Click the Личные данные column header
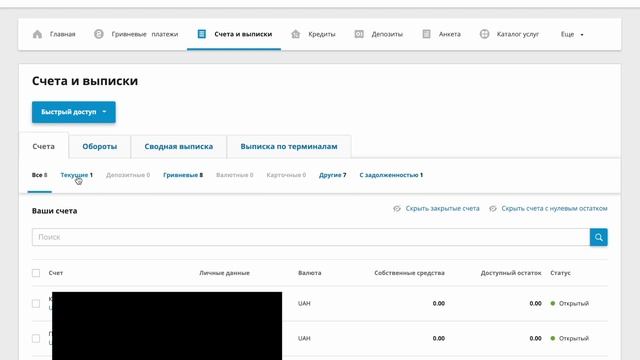This screenshot has height=360, width=640. [x=224, y=273]
